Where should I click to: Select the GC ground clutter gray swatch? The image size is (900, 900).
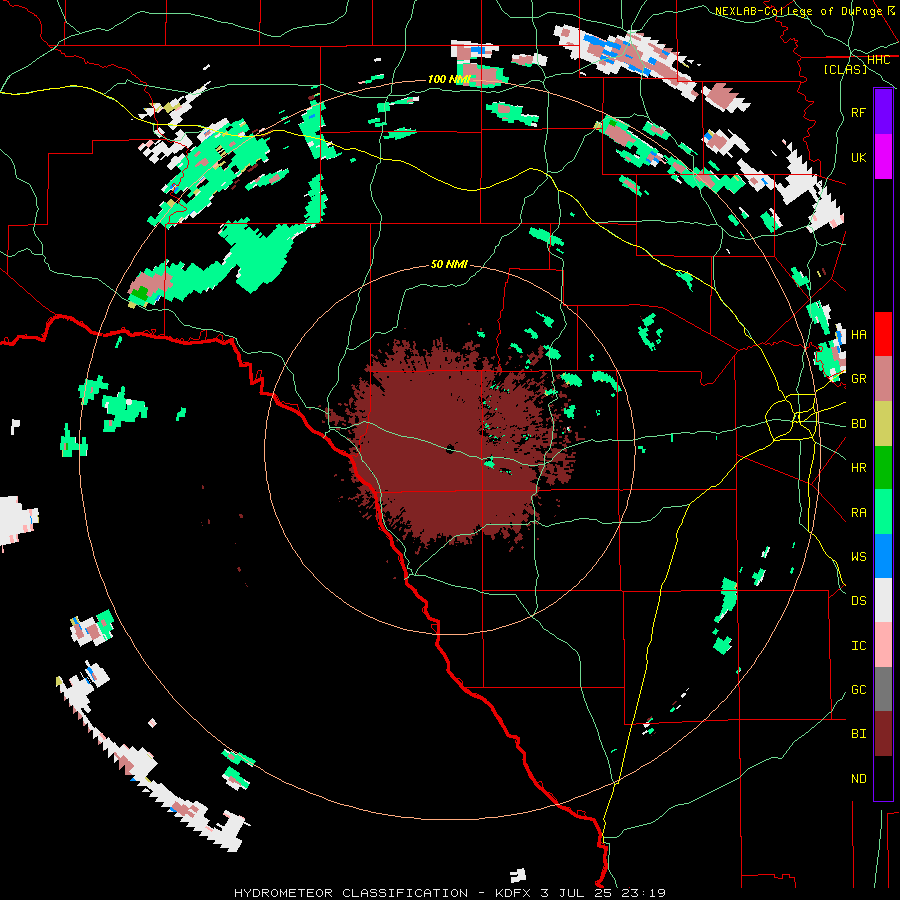coord(883,689)
